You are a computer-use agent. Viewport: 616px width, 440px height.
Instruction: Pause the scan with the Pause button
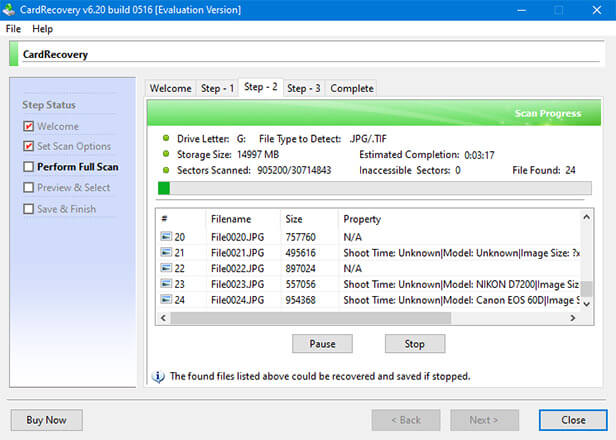[322, 344]
